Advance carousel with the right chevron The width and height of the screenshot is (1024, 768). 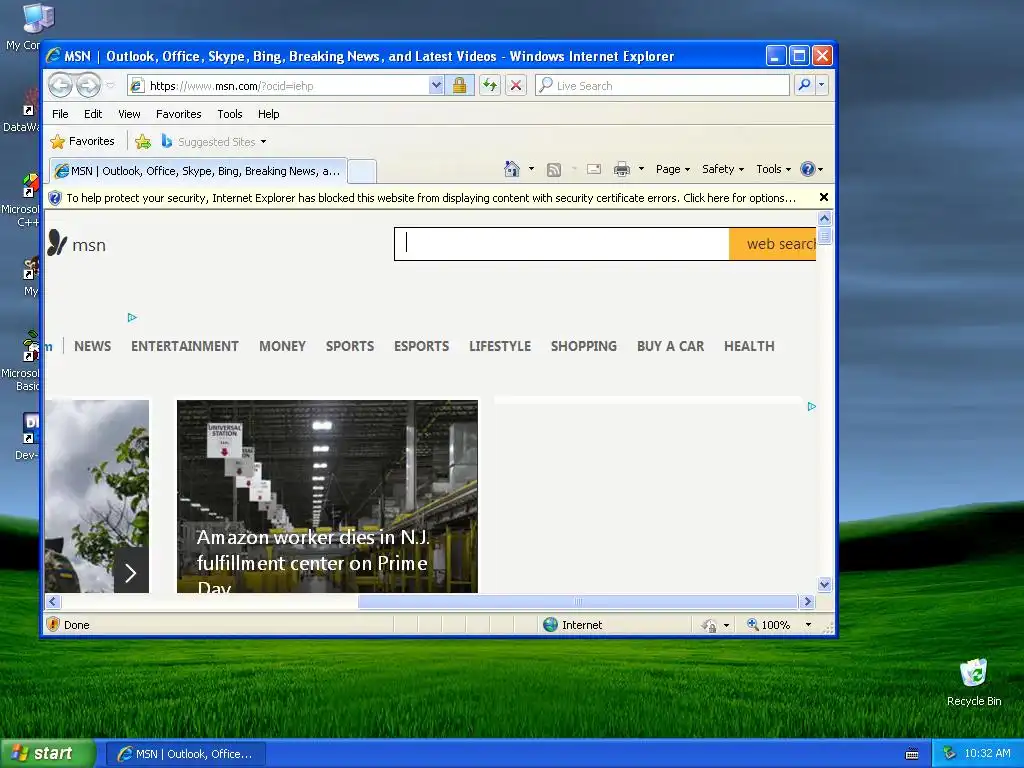131,572
